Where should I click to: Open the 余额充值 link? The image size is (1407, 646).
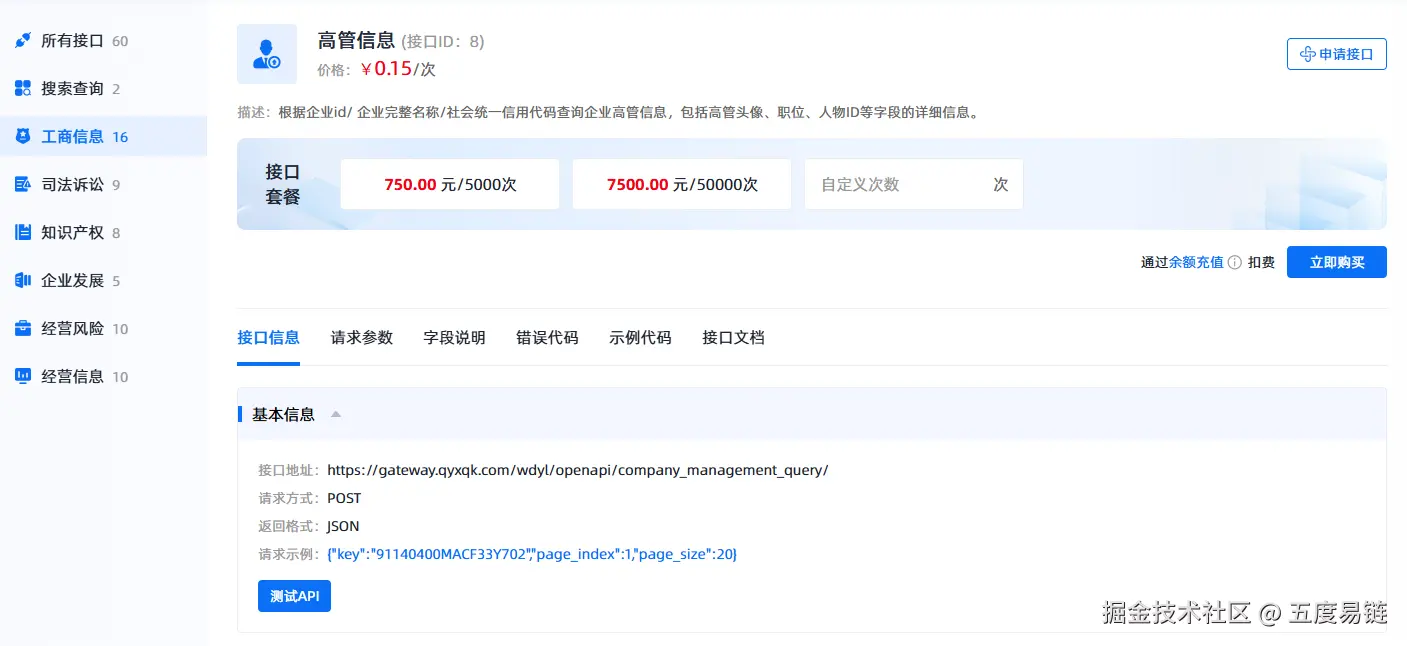[1196, 262]
